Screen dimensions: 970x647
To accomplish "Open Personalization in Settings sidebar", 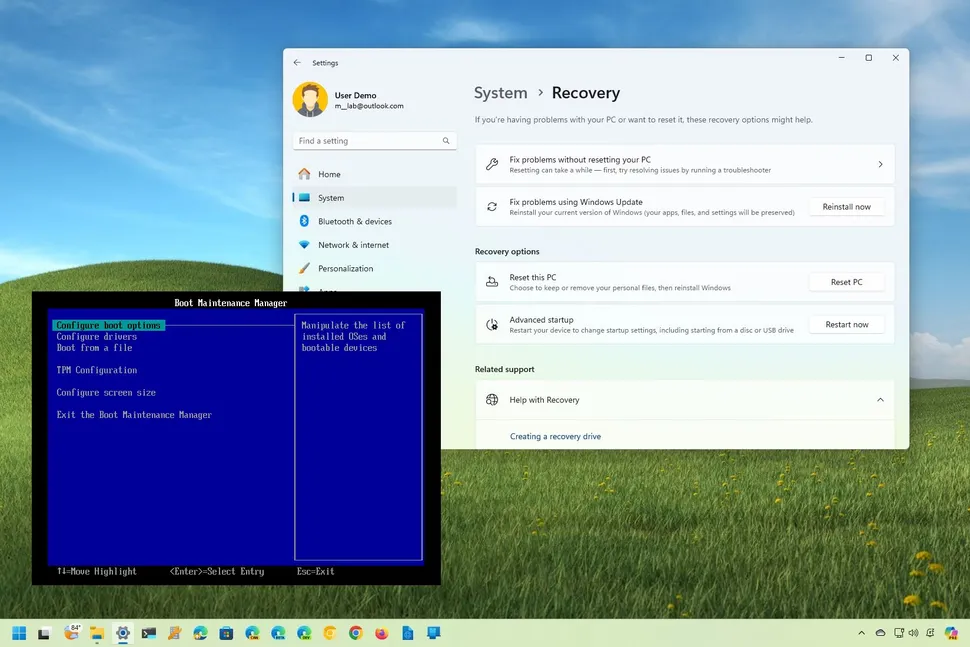I will 375,268.
